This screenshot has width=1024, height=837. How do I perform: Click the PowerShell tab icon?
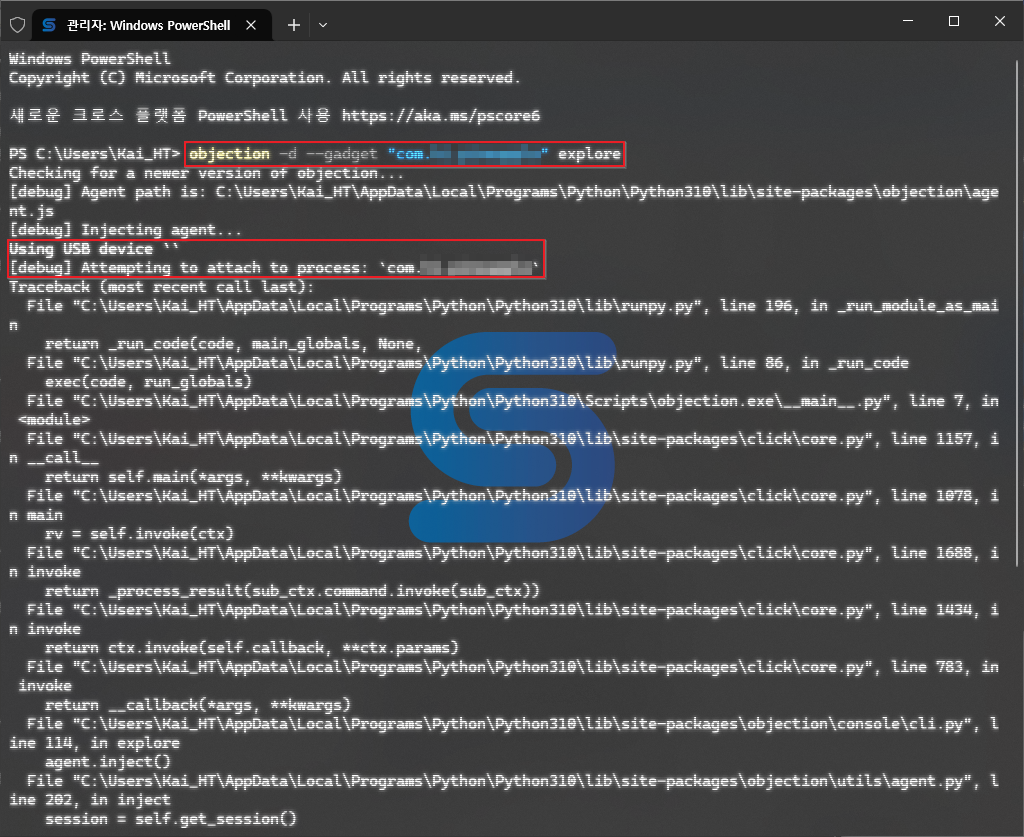click(x=49, y=25)
